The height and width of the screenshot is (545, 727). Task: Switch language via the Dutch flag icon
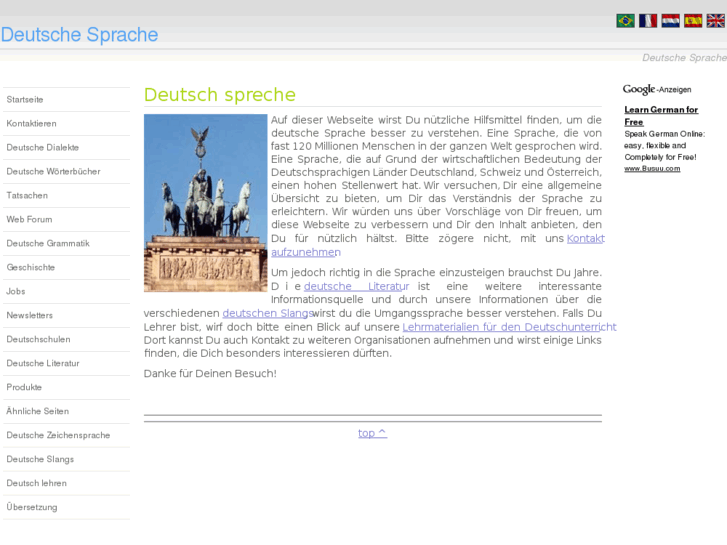click(x=670, y=20)
